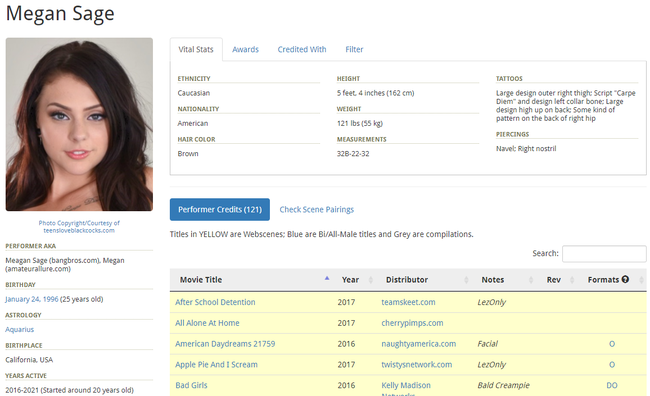Click the performer profile photo
Screen dimensions: 650x396
[79, 124]
